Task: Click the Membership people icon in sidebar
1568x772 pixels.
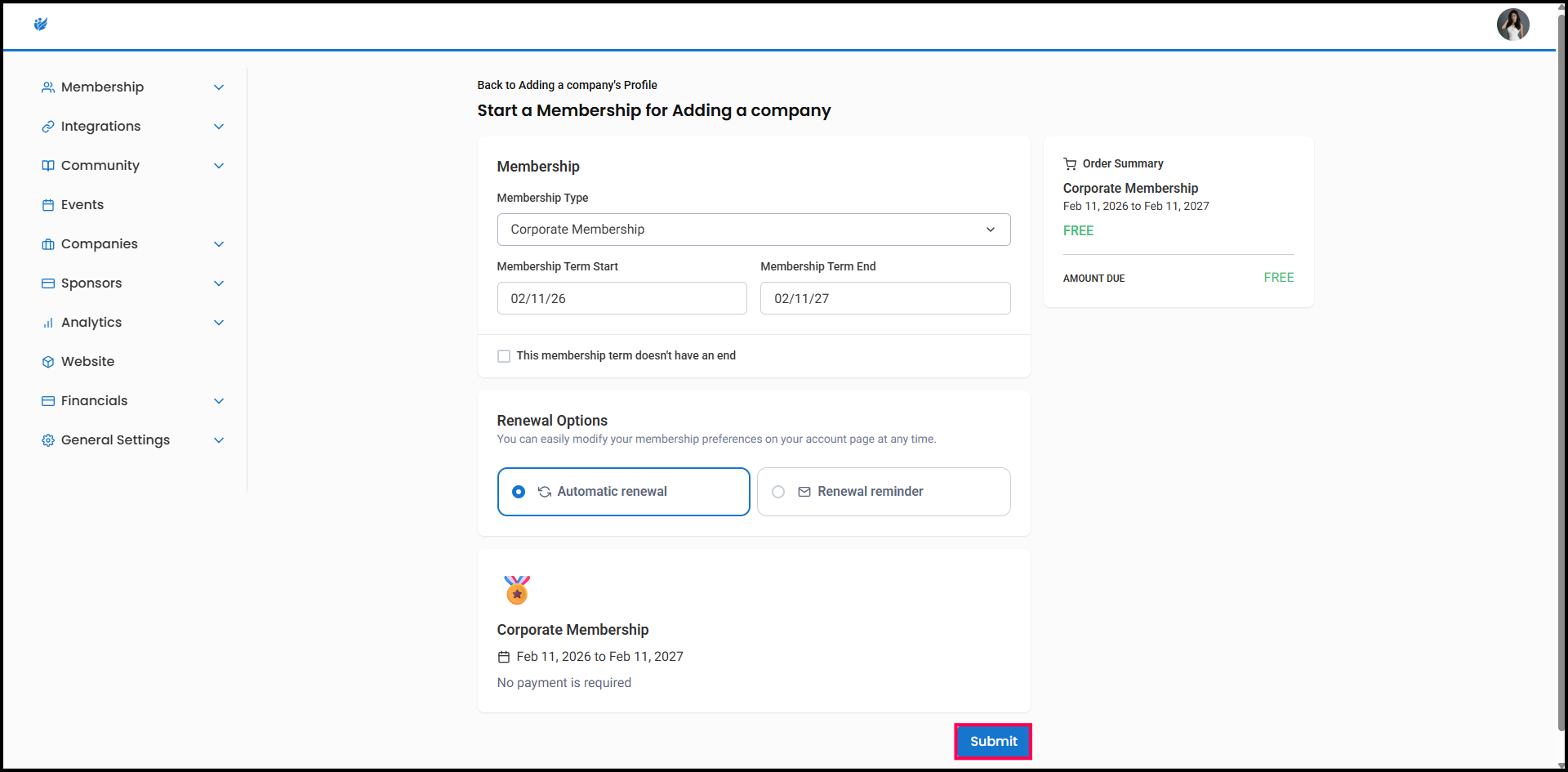Action: pos(48,87)
